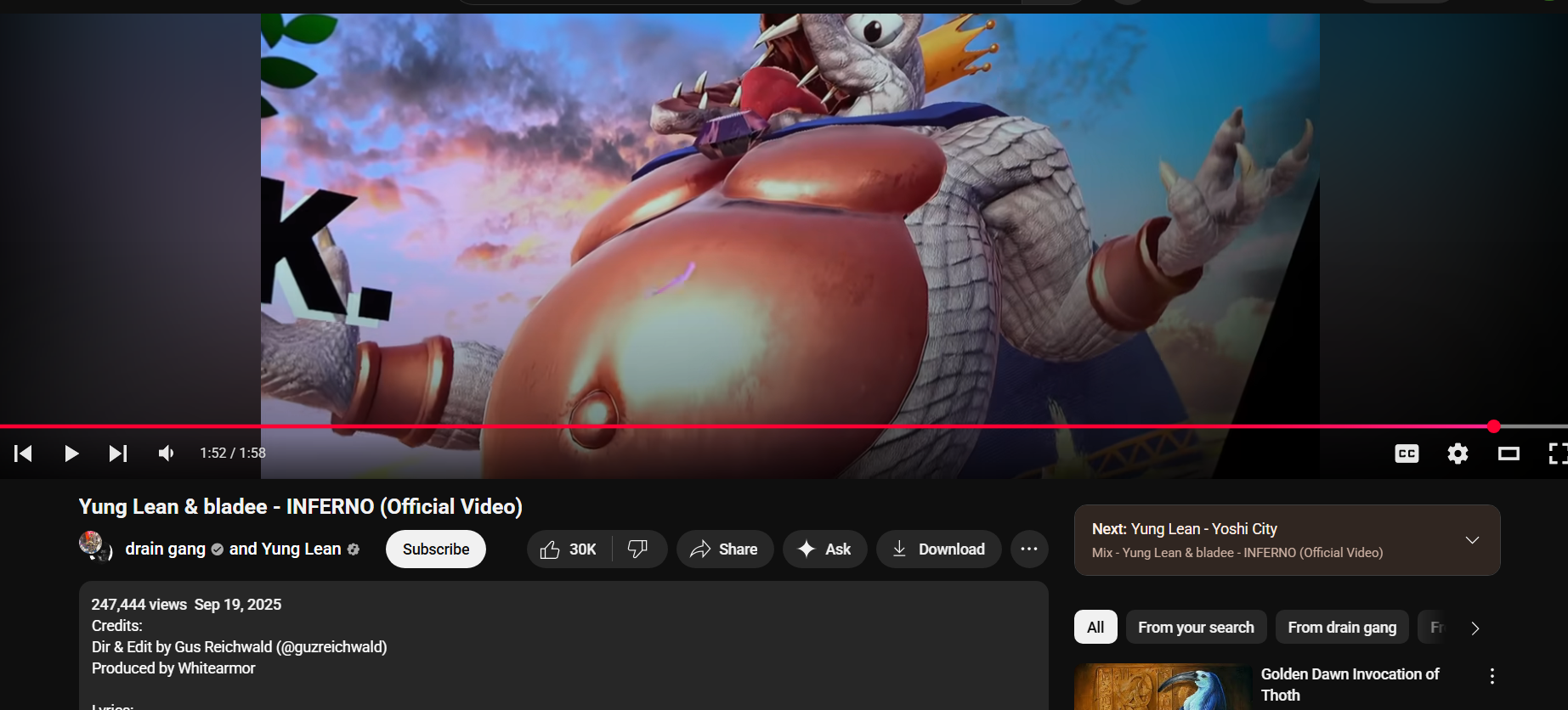Enter full screen mode
Image resolution: width=1568 pixels, height=710 pixels.
pyautogui.click(x=1556, y=454)
